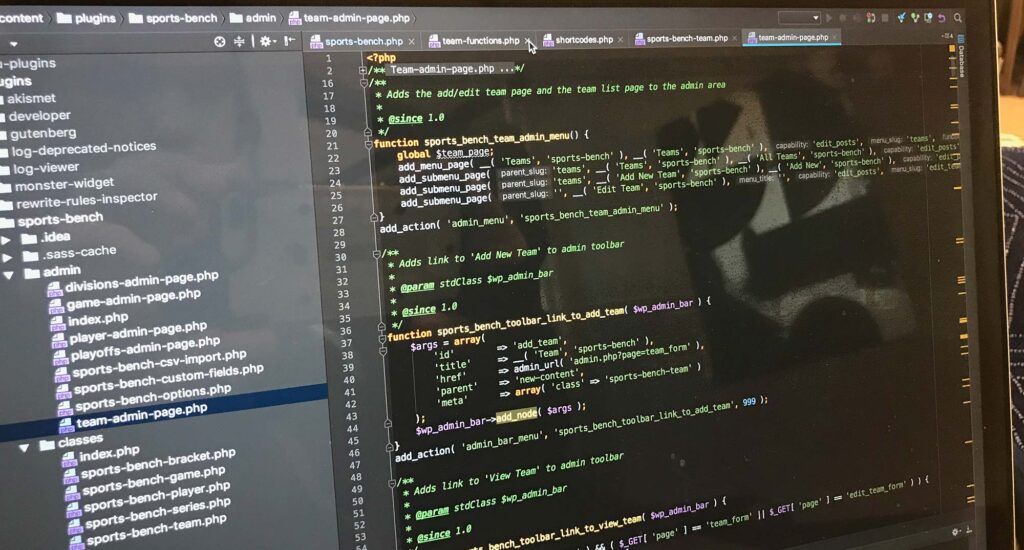This screenshot has height=550, width=1024.
Task: Expand the .sass-cache folder arrow
Action: tap(7, 257)
